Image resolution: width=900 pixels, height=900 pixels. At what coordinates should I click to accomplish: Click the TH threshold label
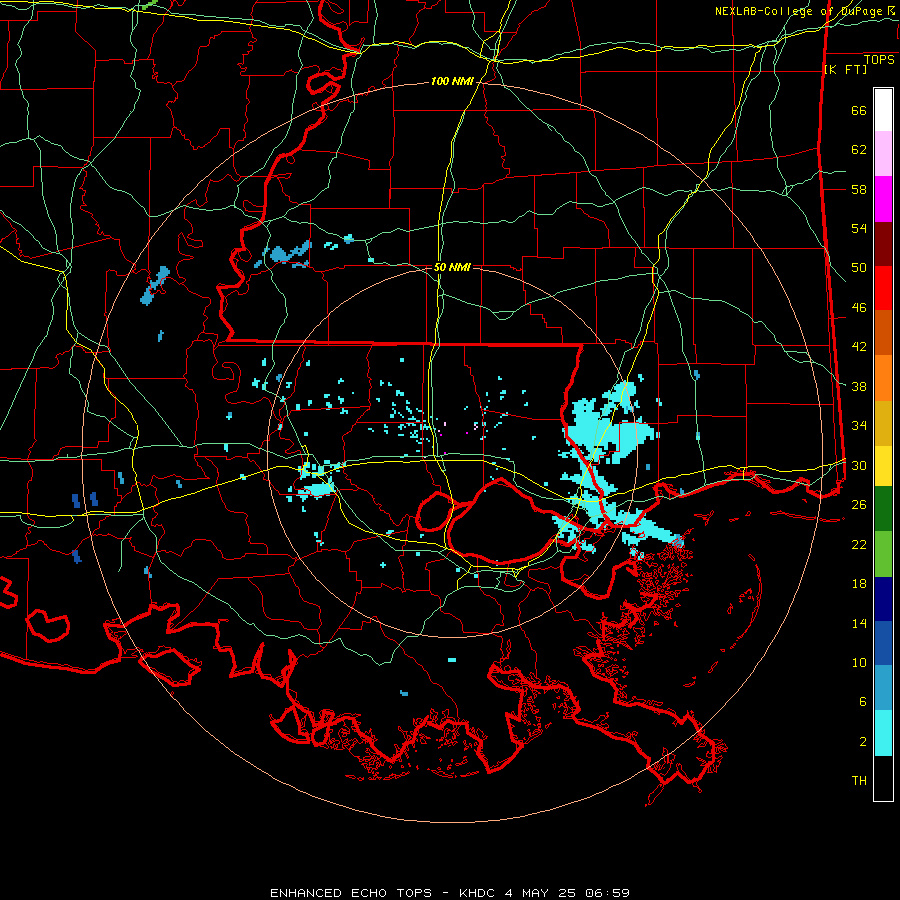click(x=859, y=781)
